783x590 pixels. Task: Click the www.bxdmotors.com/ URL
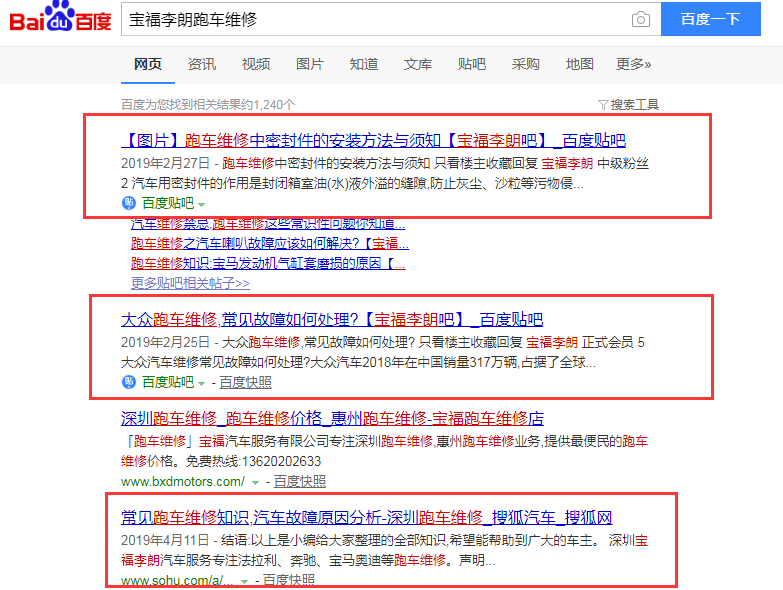(183, 482)
